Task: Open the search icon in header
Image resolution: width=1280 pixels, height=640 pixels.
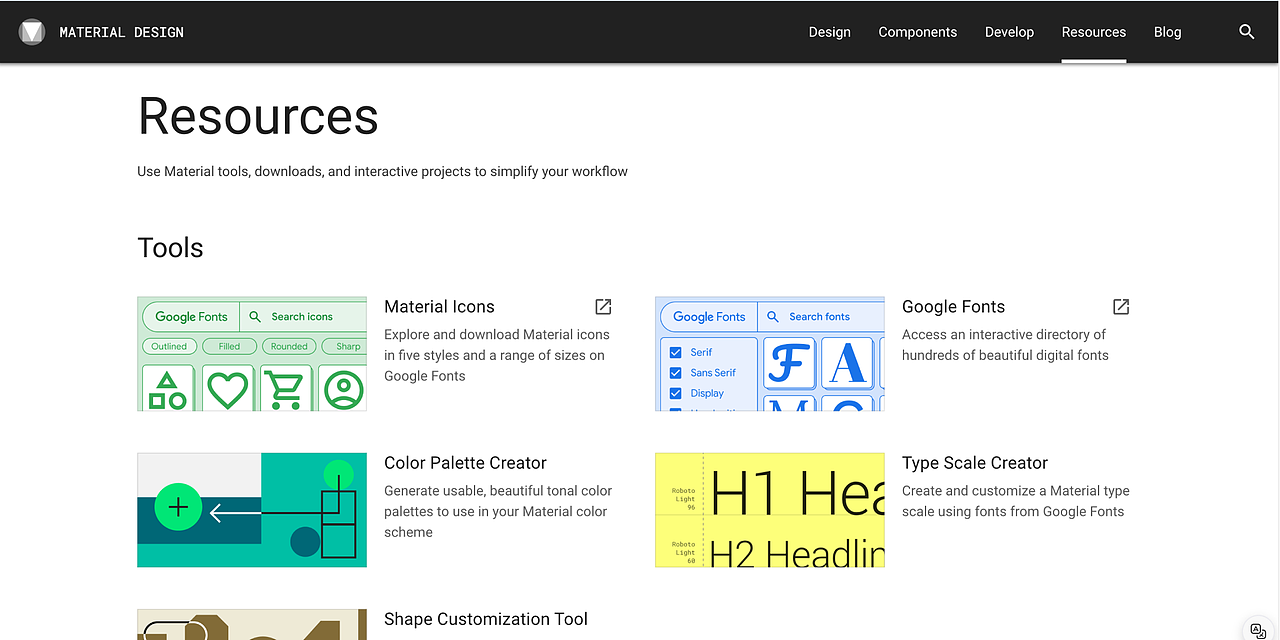Action: (x=1247, y=32)
